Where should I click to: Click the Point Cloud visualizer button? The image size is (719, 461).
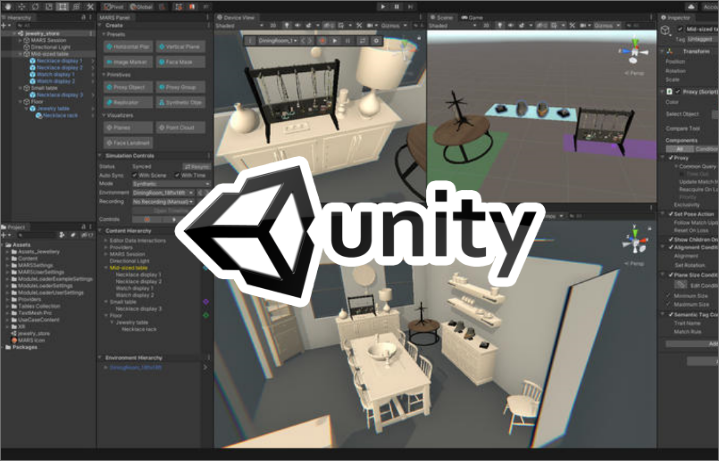click(x=180, y=128)
